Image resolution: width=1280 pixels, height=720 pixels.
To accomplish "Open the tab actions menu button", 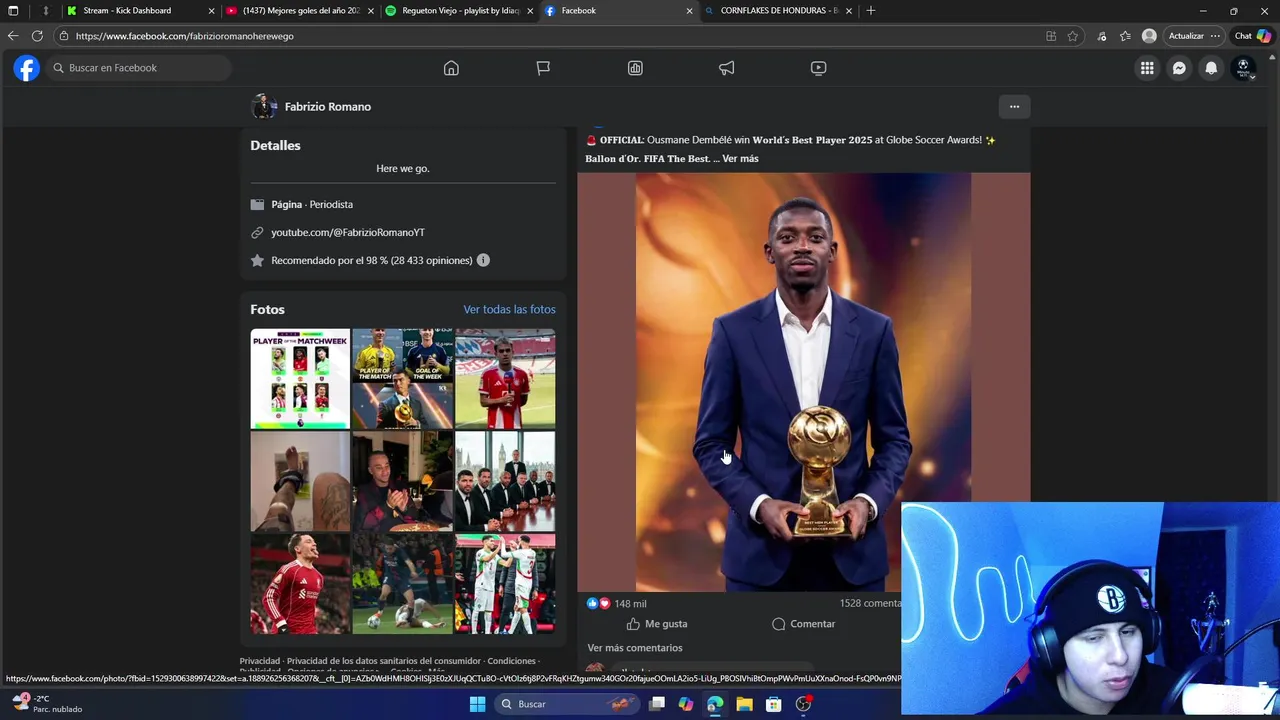I will tap(13, 11).
